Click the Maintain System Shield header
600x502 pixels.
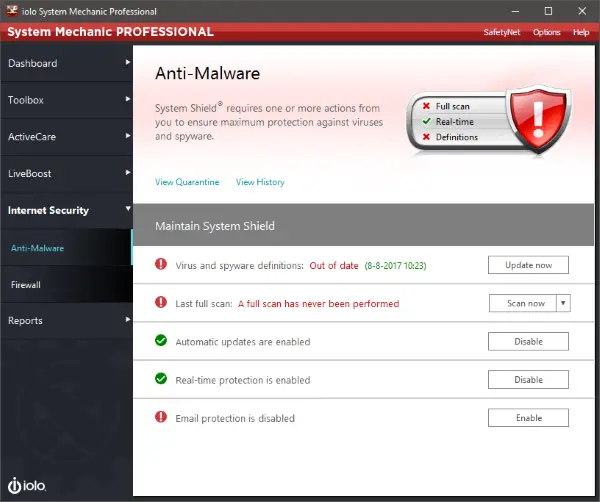click(364, 225)
